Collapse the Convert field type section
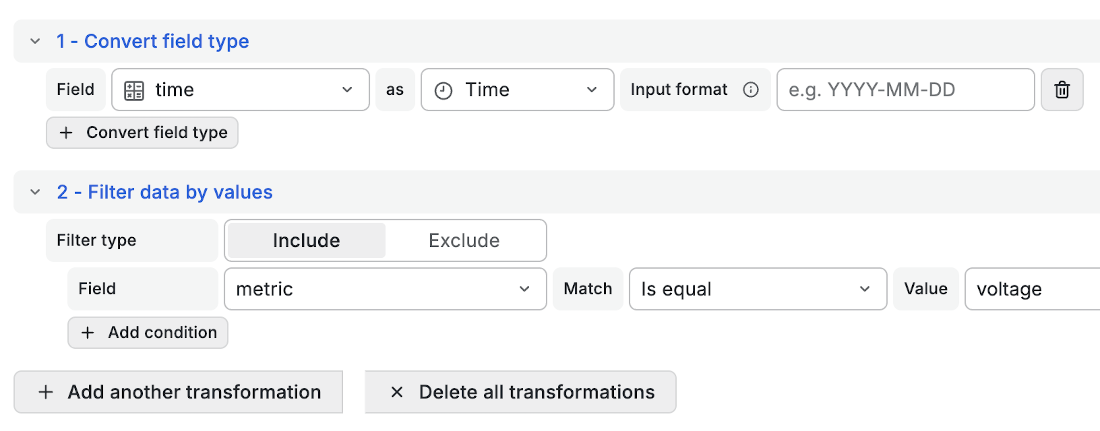The height and width of the screenshot is (431, 1100). (35, 41)
